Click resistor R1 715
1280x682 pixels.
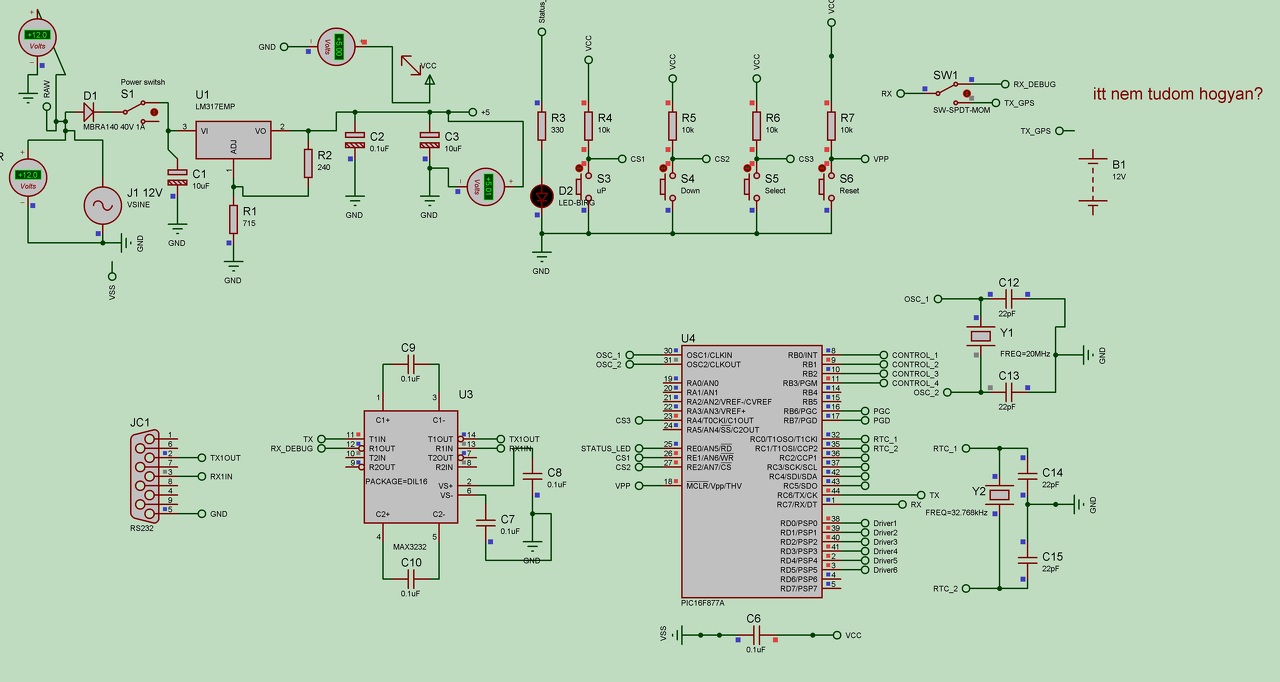tap(233, 218)
